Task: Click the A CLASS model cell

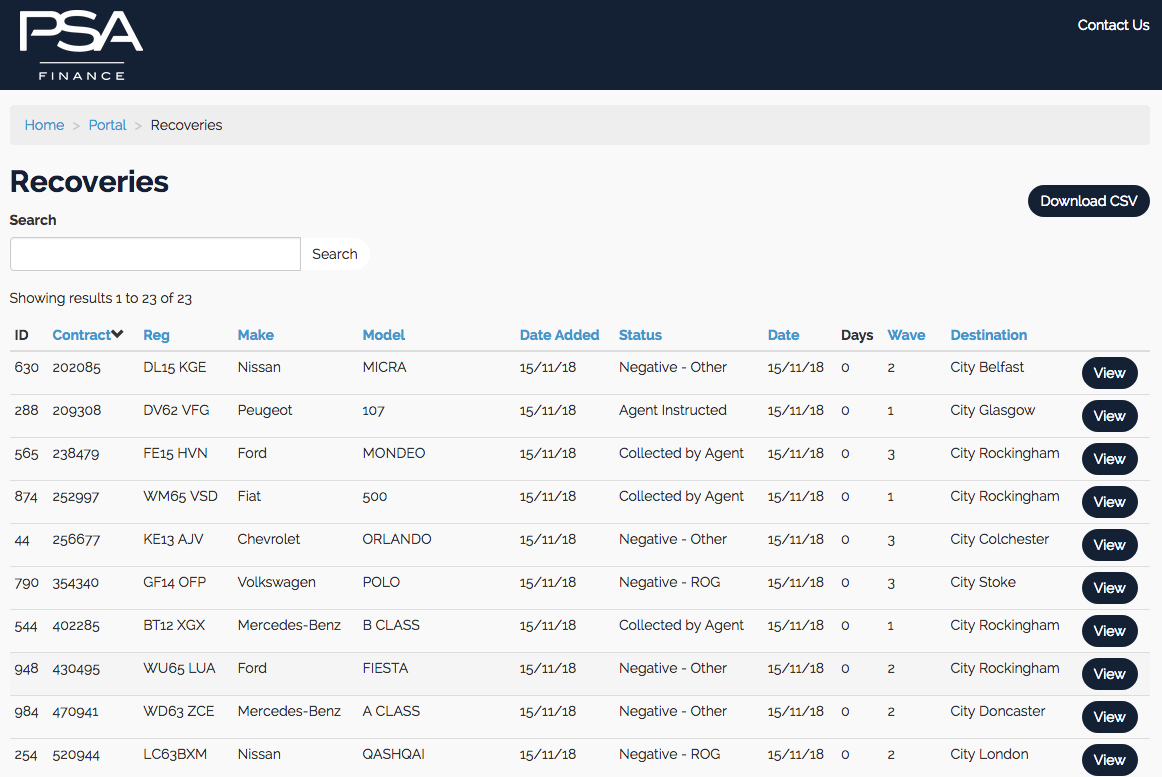Action: click(x=391, y=711)
